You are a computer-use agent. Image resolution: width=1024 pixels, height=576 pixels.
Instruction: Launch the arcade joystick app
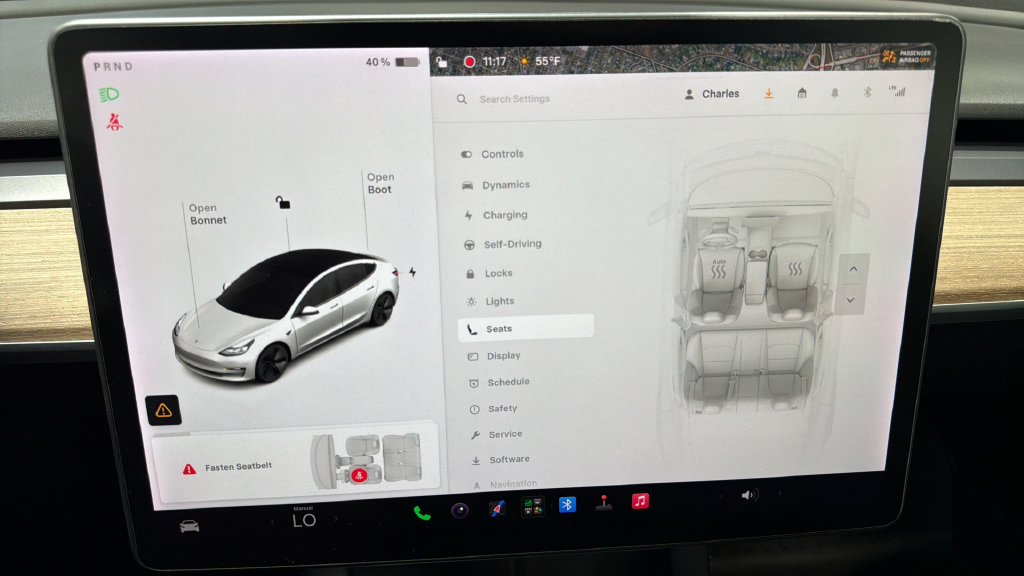pos(604,503)
